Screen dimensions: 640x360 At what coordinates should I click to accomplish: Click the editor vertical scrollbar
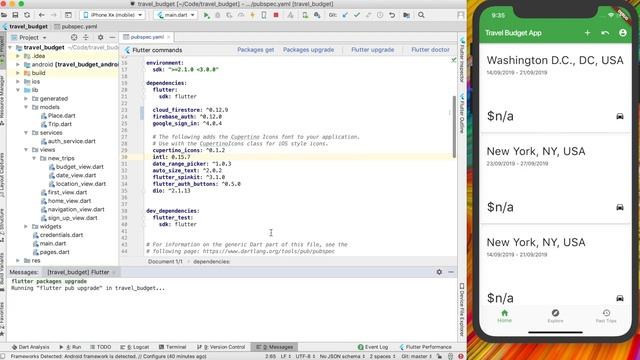point(454,127)
